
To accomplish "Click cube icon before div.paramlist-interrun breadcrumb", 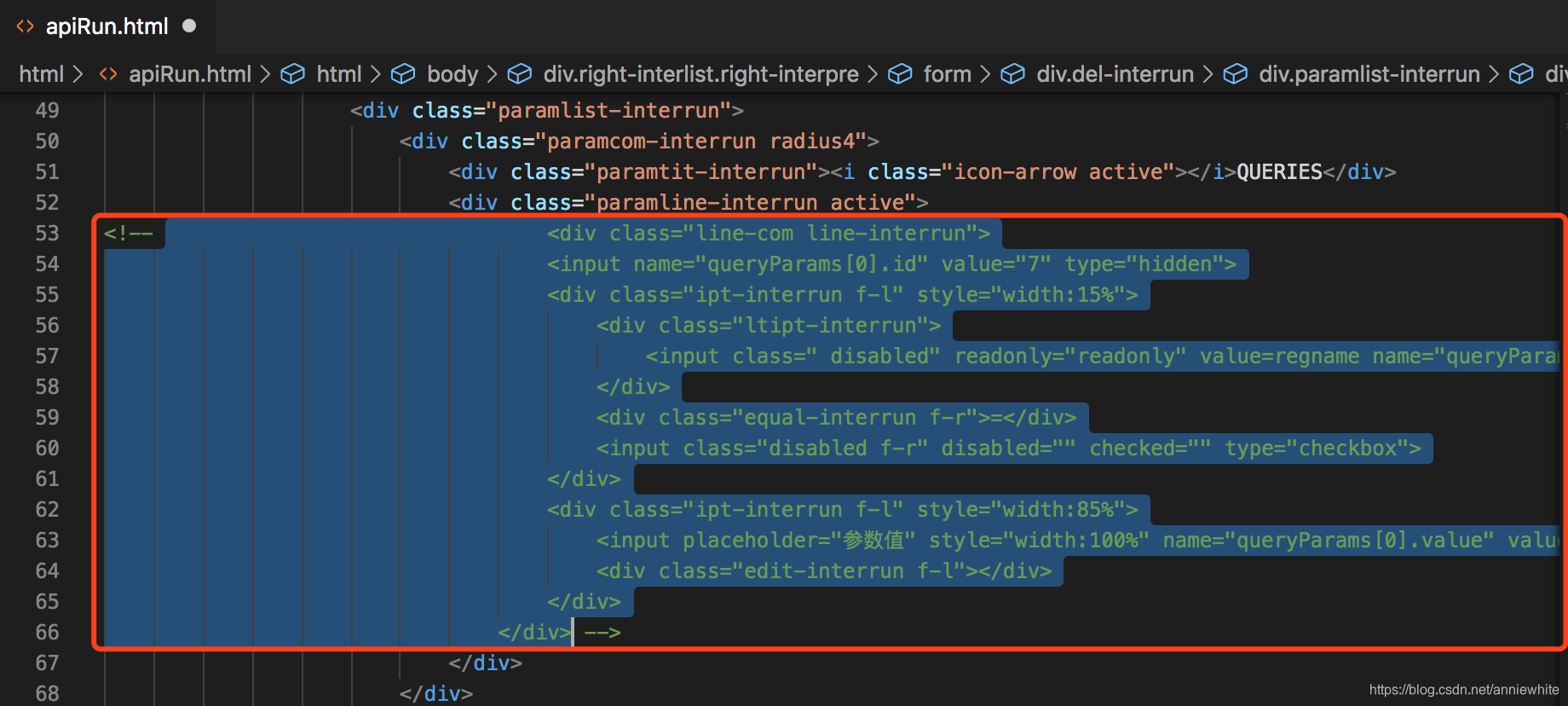I will click(1236, 74).
